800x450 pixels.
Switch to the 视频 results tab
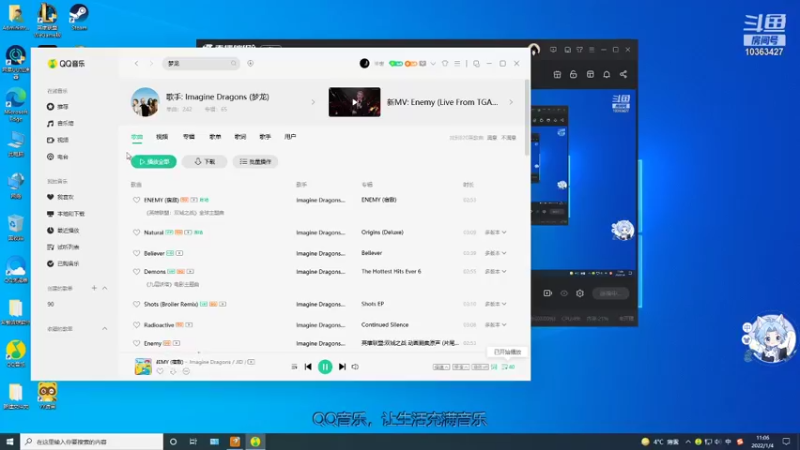162,137
